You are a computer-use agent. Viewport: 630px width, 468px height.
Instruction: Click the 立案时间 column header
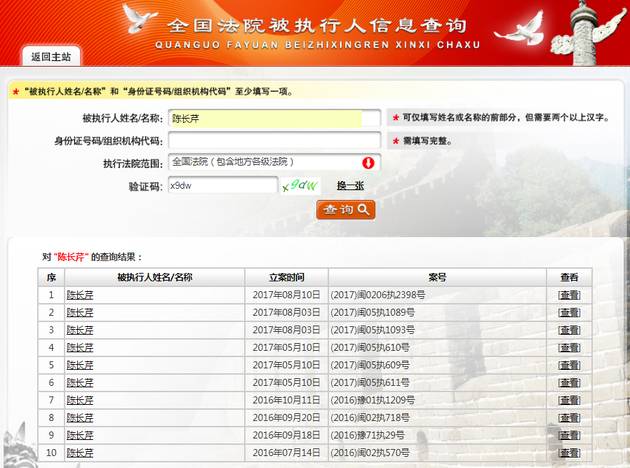click(x=285, y=277)
